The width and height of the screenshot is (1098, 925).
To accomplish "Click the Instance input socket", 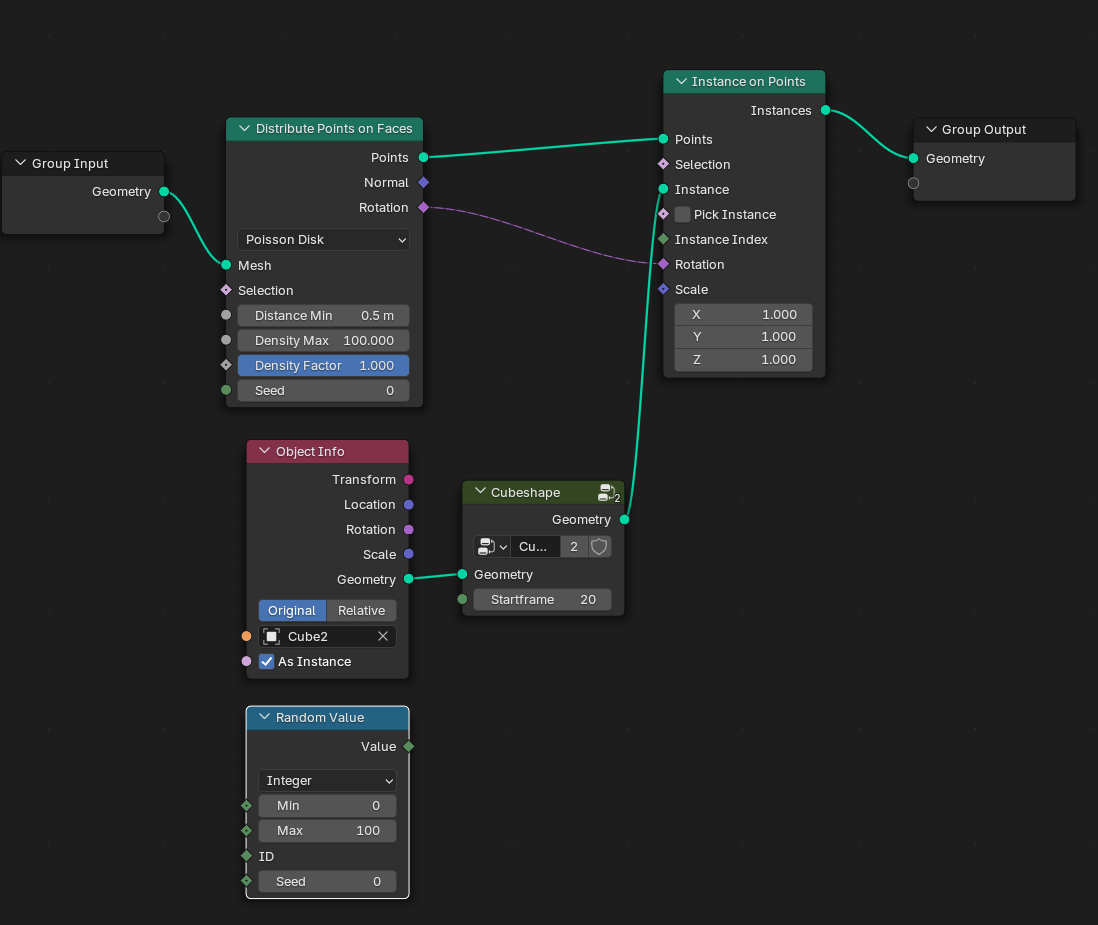I will [x=663, y=189].
